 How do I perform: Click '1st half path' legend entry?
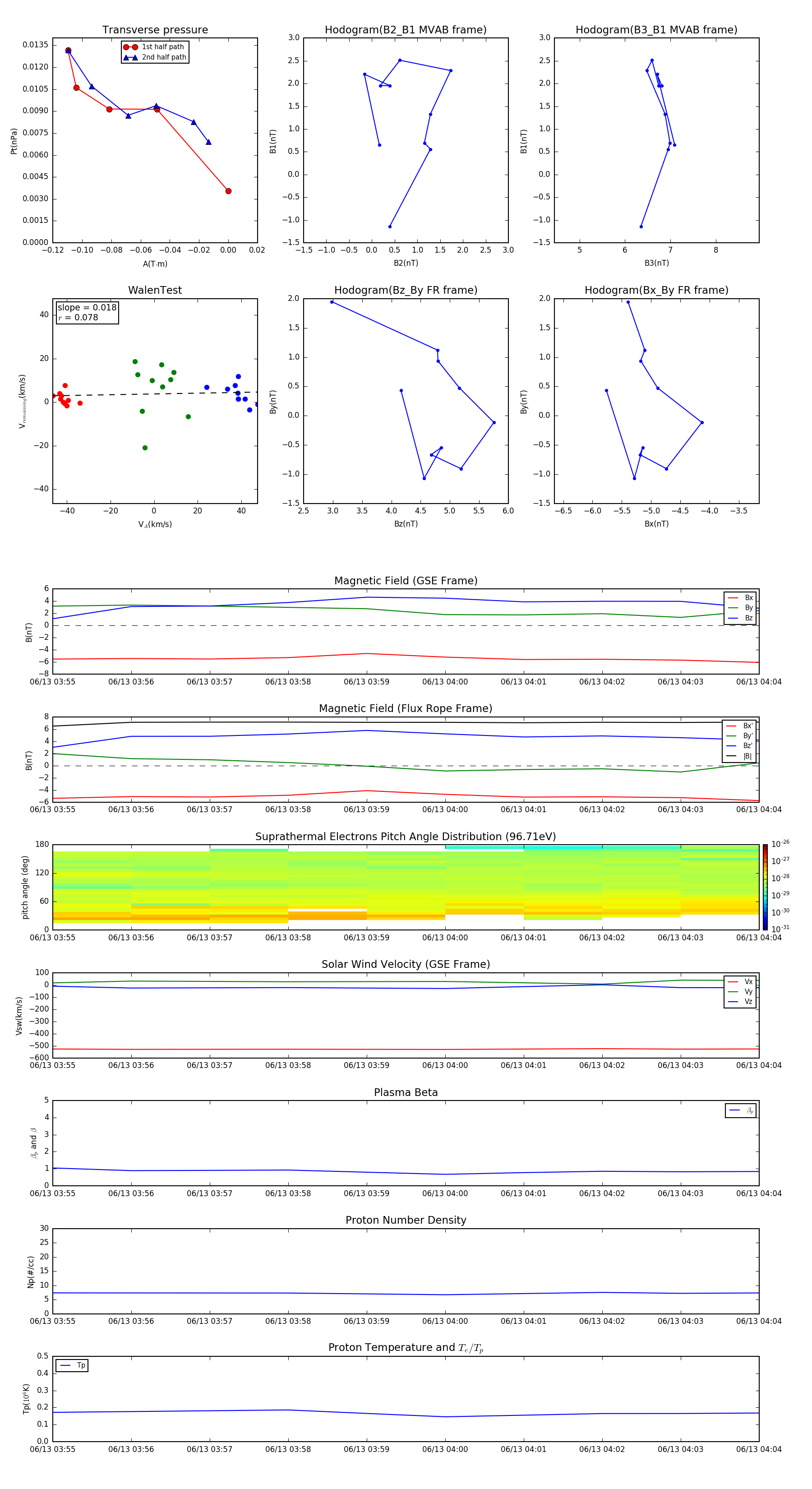click(x=154, y=47)
